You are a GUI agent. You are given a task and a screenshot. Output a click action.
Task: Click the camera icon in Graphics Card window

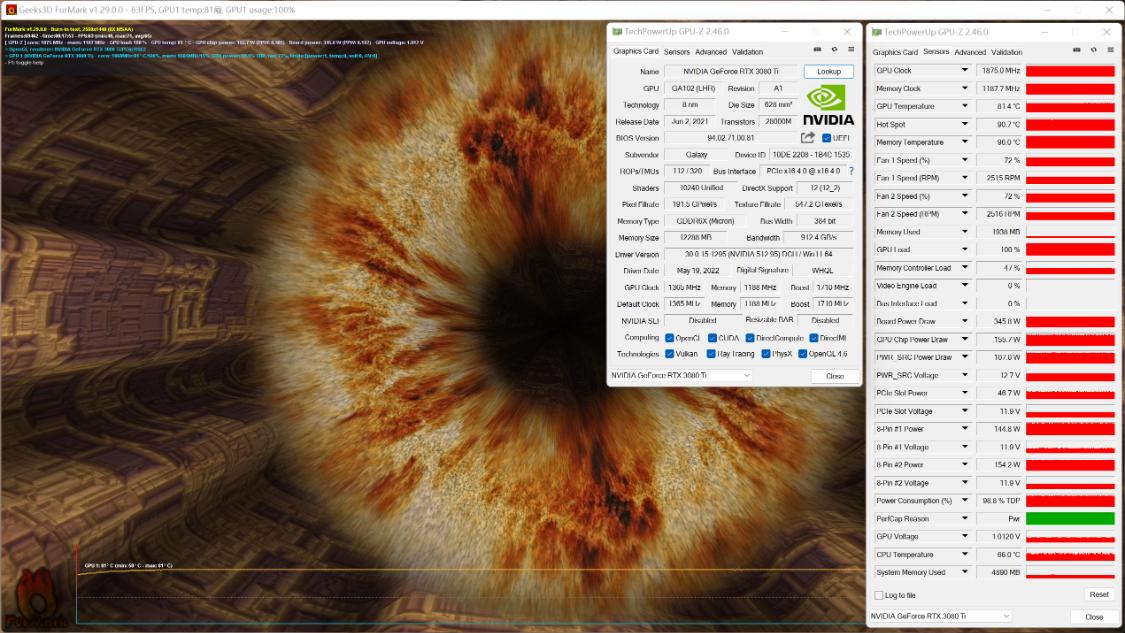(817, 49)
